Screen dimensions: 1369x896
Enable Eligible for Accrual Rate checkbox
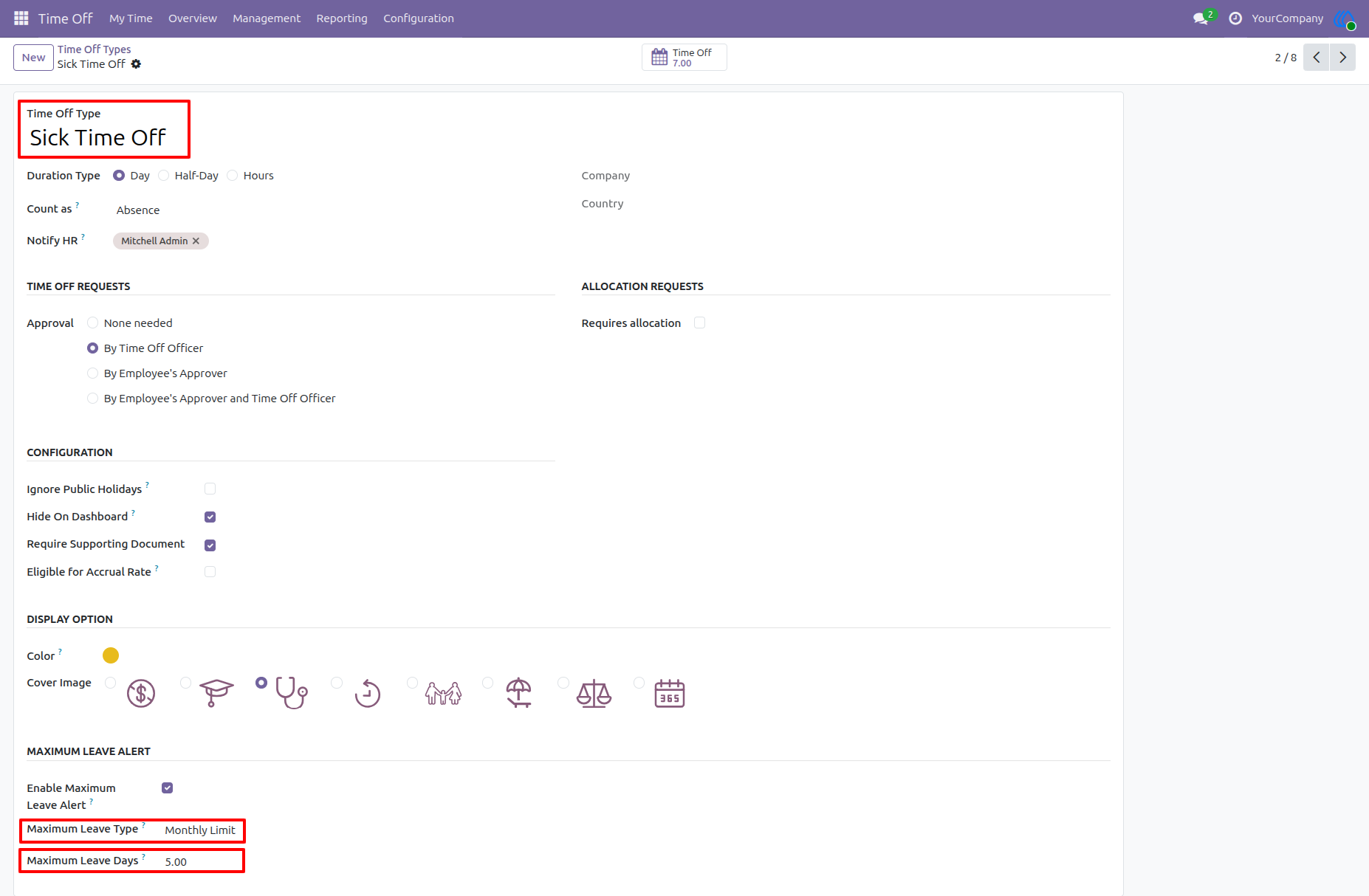coord(210,571)
